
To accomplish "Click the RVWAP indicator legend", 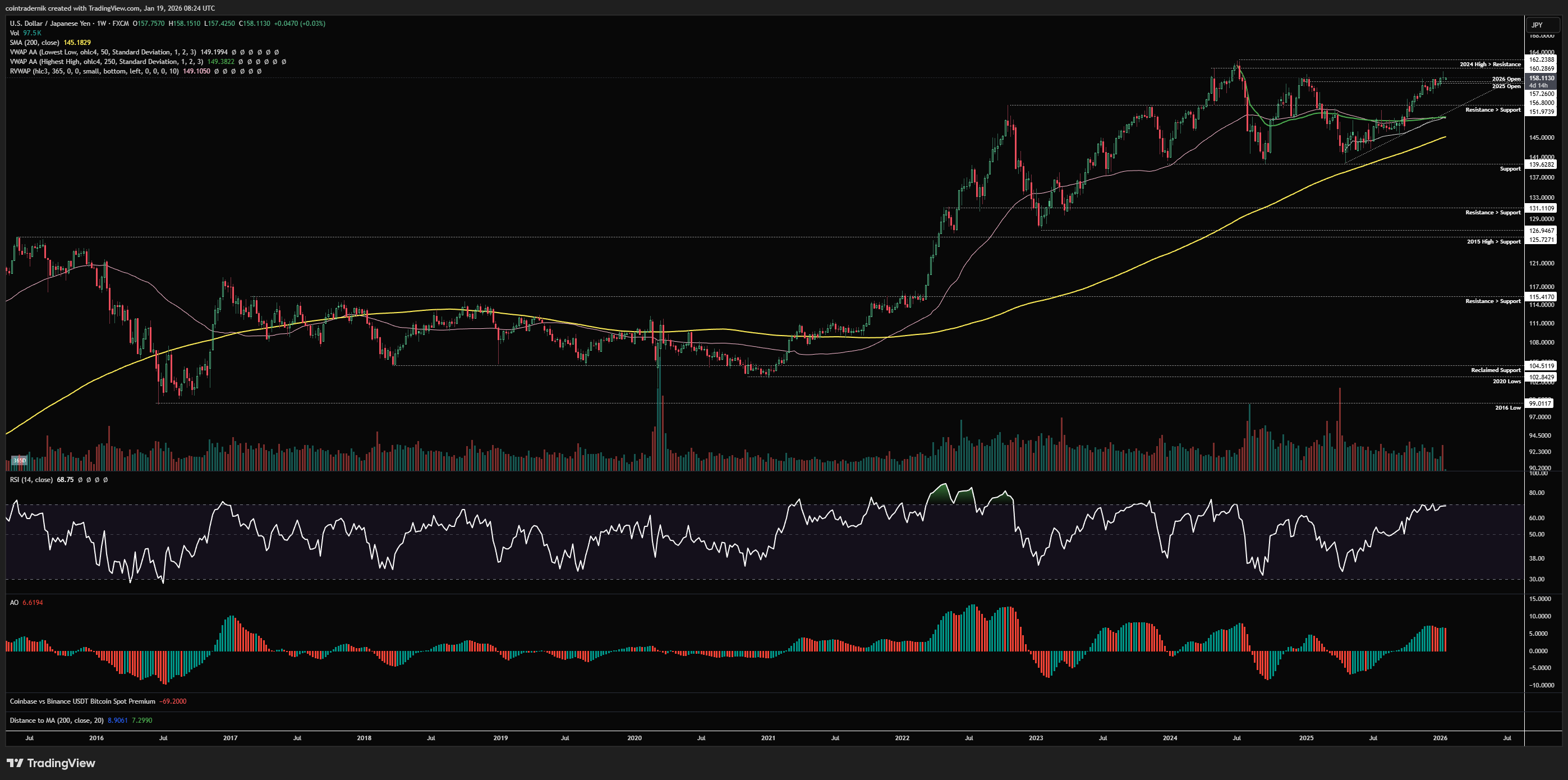I will pyautogui.click(x=94, y=71).
